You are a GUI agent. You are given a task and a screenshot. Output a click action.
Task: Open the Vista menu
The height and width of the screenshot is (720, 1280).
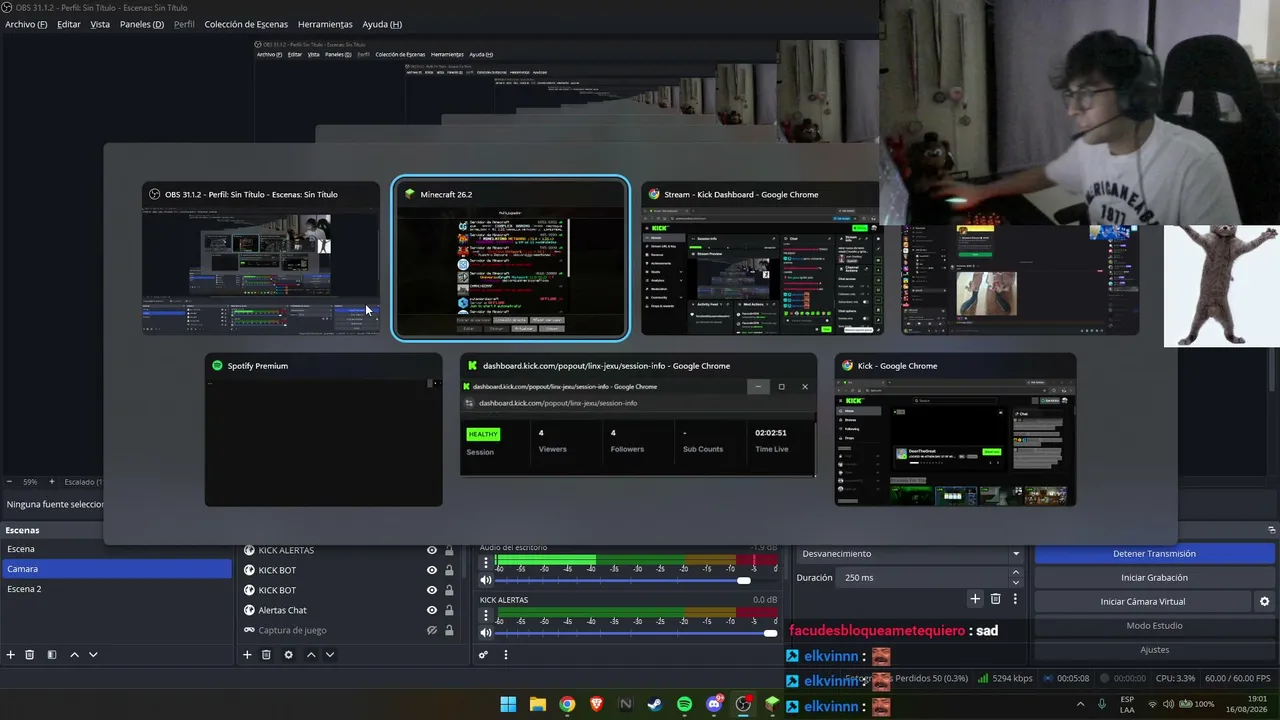pos(100,24)
